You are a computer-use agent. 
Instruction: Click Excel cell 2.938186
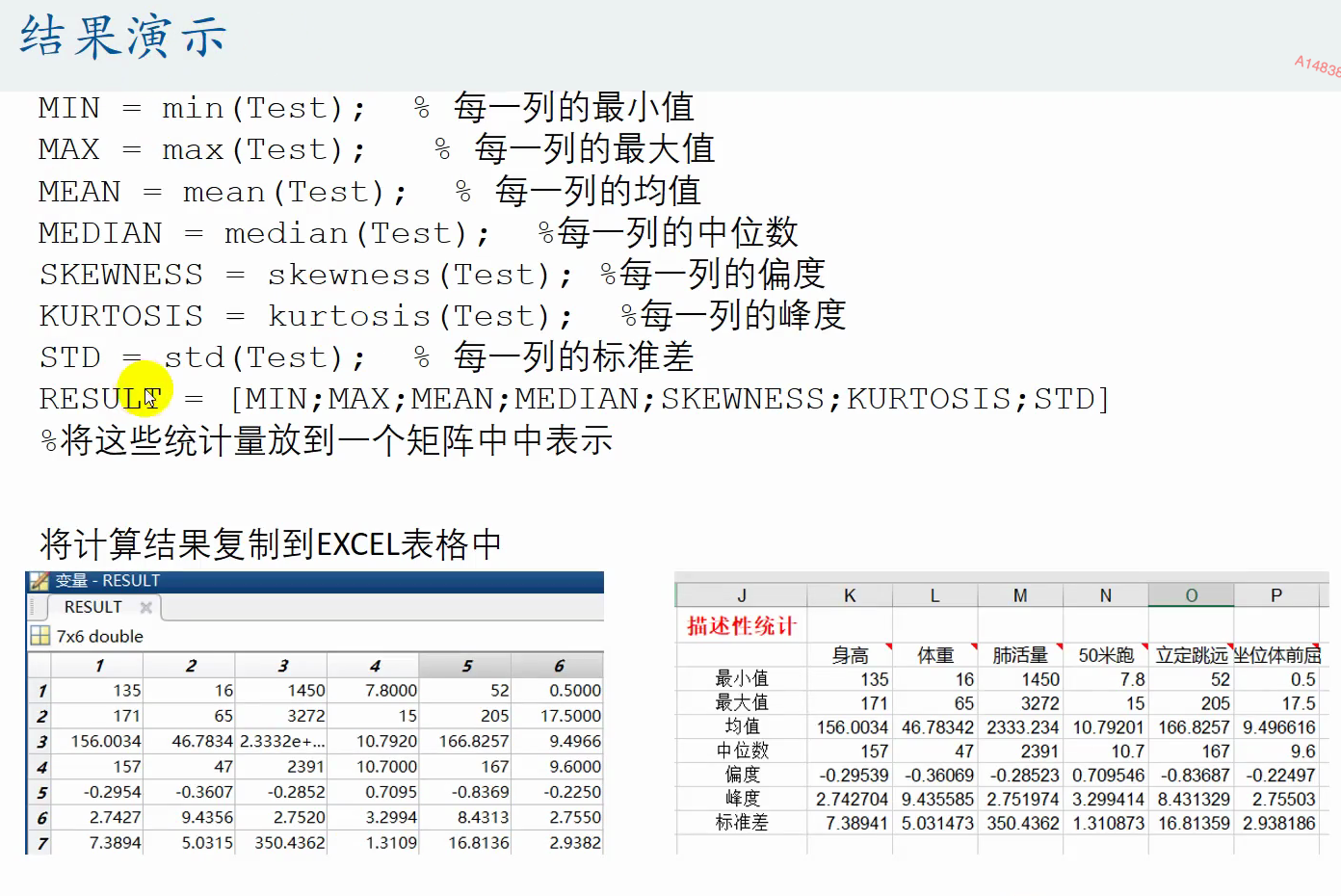pos(1276,823)
